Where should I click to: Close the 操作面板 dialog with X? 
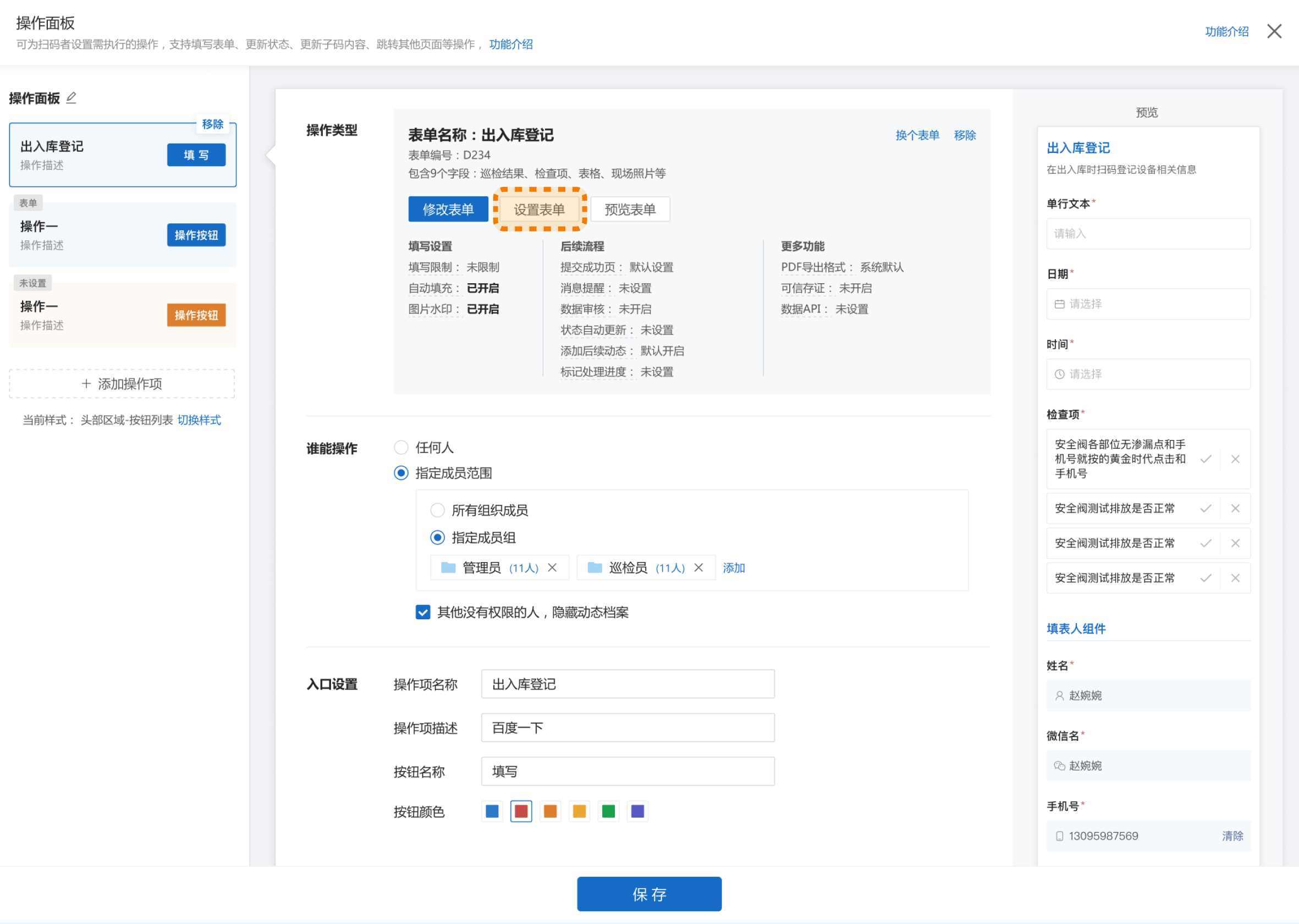[1275, 31]
